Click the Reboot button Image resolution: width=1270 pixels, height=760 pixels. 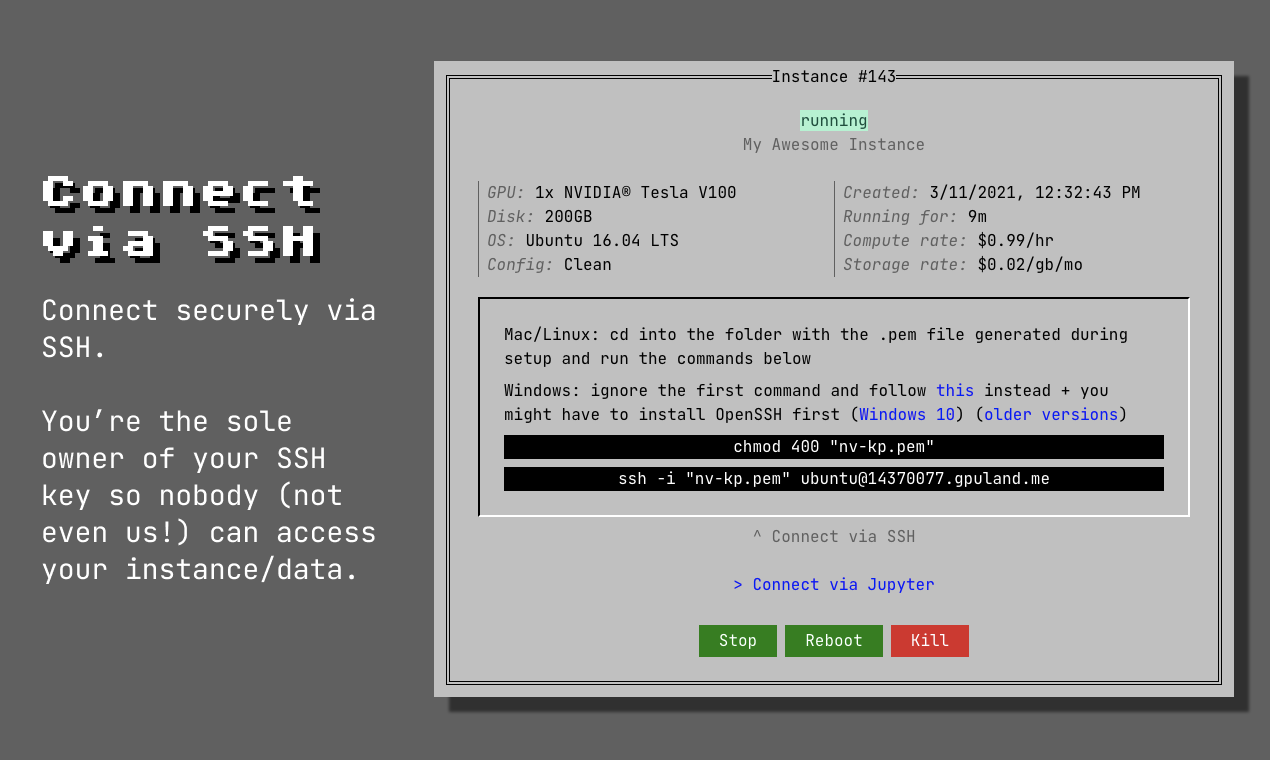pyautogui.click(x=833, y=640)
